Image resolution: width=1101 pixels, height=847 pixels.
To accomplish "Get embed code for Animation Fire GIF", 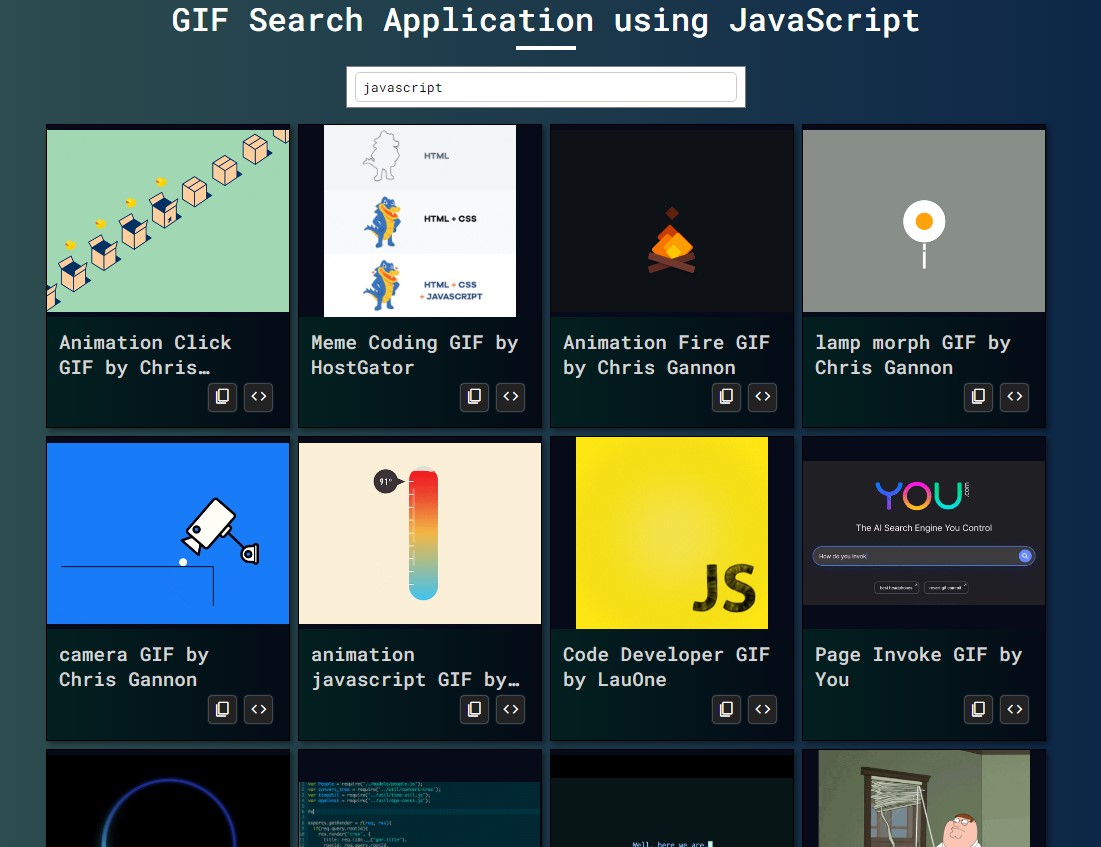I will (x=763, y=397).
